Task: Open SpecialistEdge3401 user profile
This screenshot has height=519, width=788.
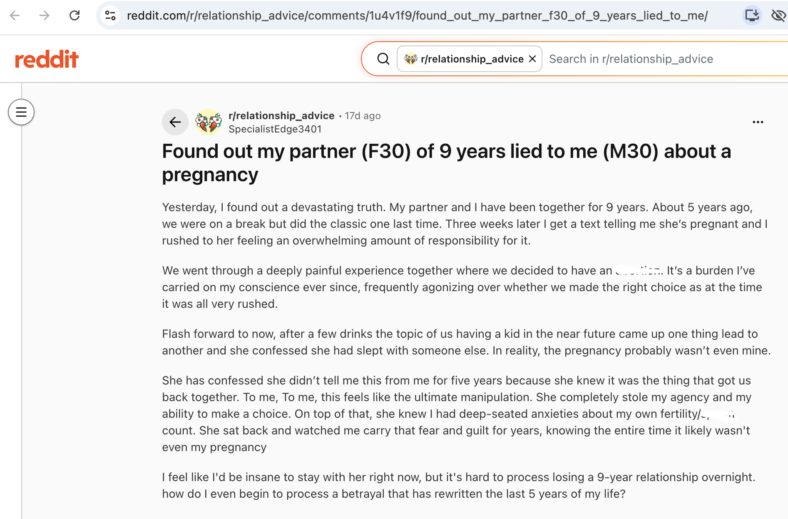Action: point(275,129)
